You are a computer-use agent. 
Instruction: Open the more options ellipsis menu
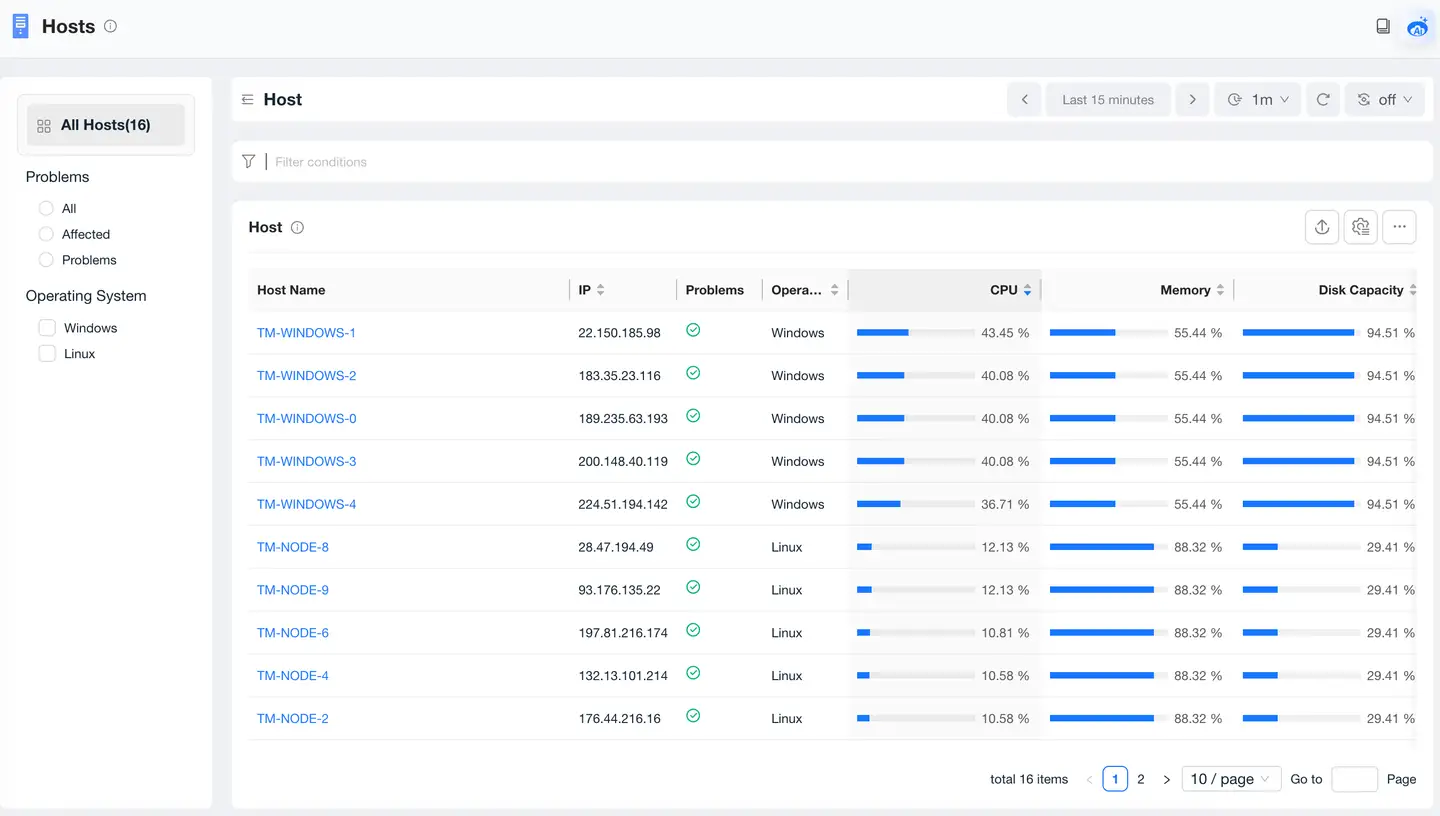pos(1399,227)
